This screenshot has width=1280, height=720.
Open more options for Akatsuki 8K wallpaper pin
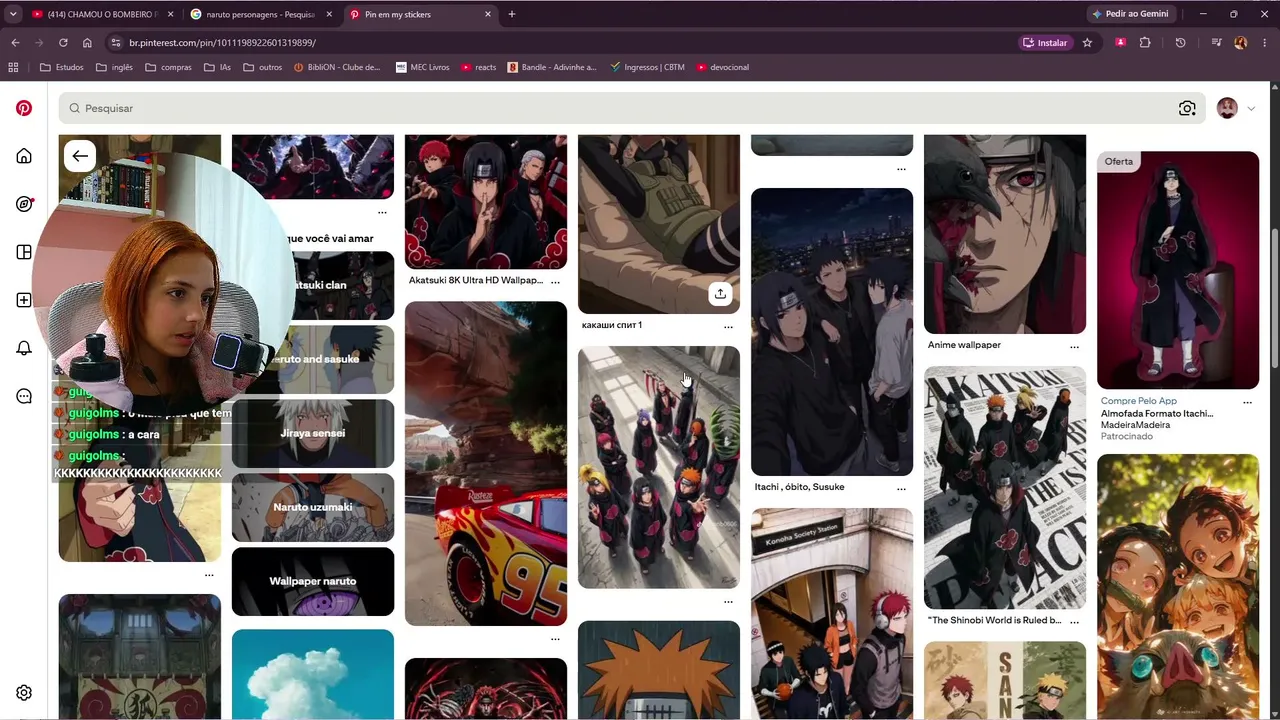pos(555,282)
